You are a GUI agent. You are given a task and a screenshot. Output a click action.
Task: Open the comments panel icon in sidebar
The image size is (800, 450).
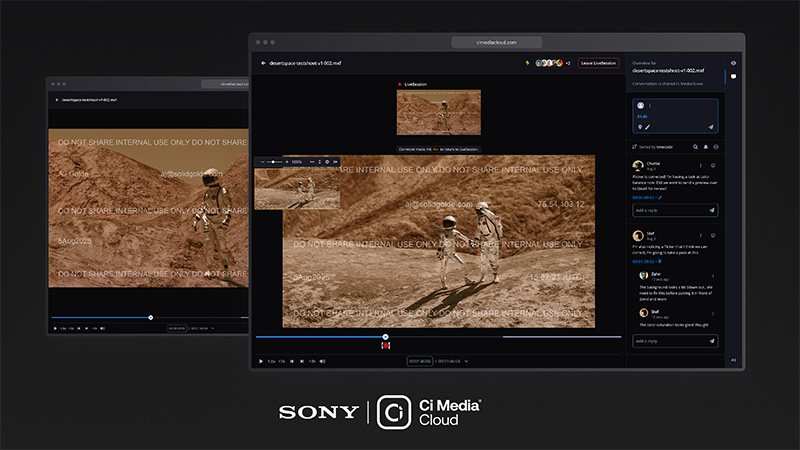(734, 77)
